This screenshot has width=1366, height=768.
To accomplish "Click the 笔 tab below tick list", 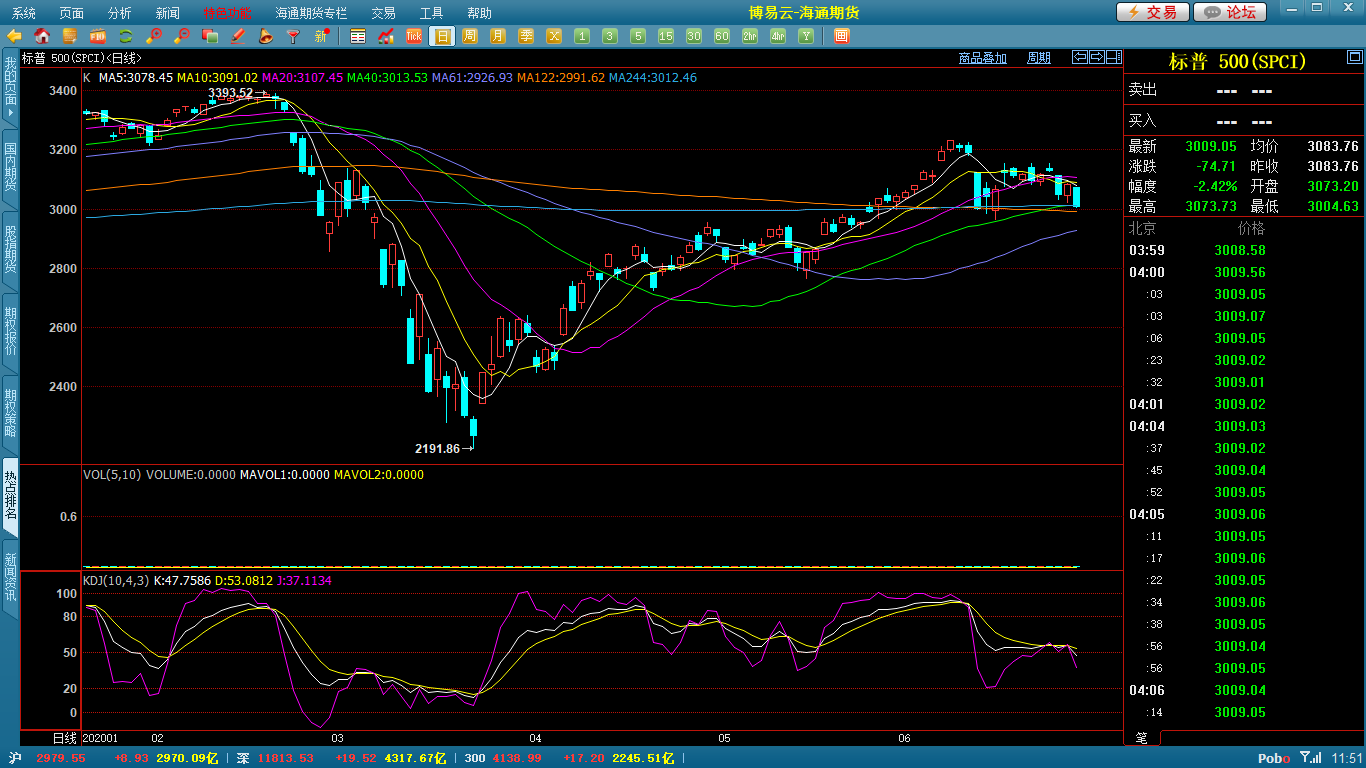I will coord(1141,738).
